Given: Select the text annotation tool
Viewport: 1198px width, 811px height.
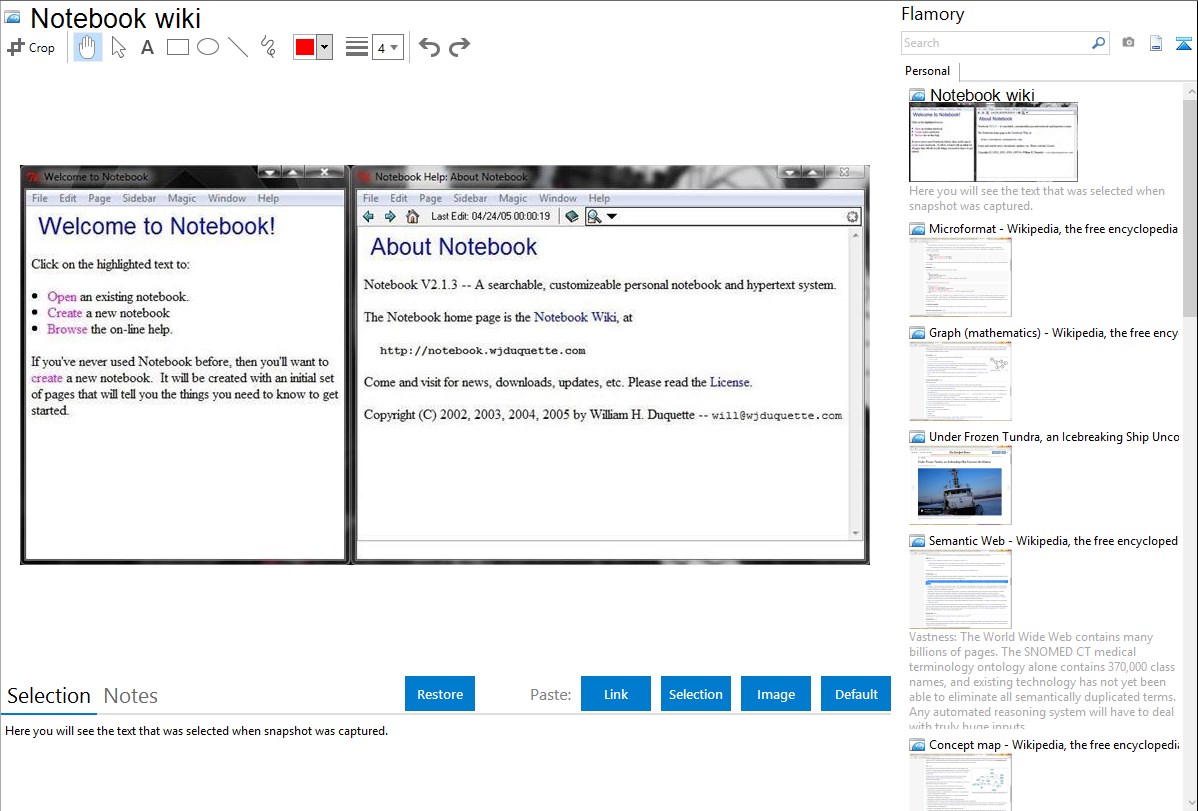Looking at the screenshot, I should coord(147,47).
